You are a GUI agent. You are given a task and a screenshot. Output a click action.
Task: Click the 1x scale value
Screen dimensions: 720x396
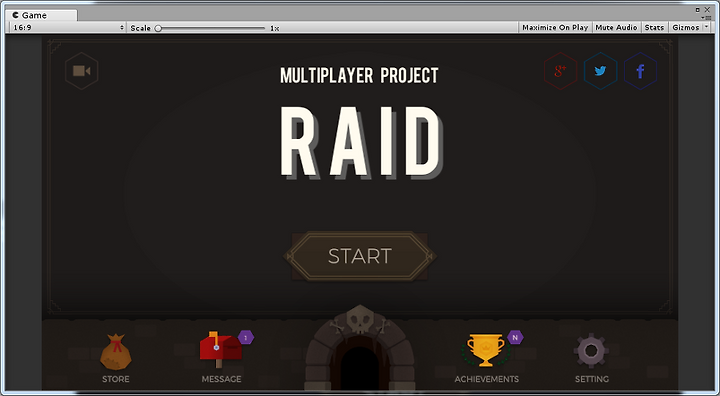click(275, 28)
